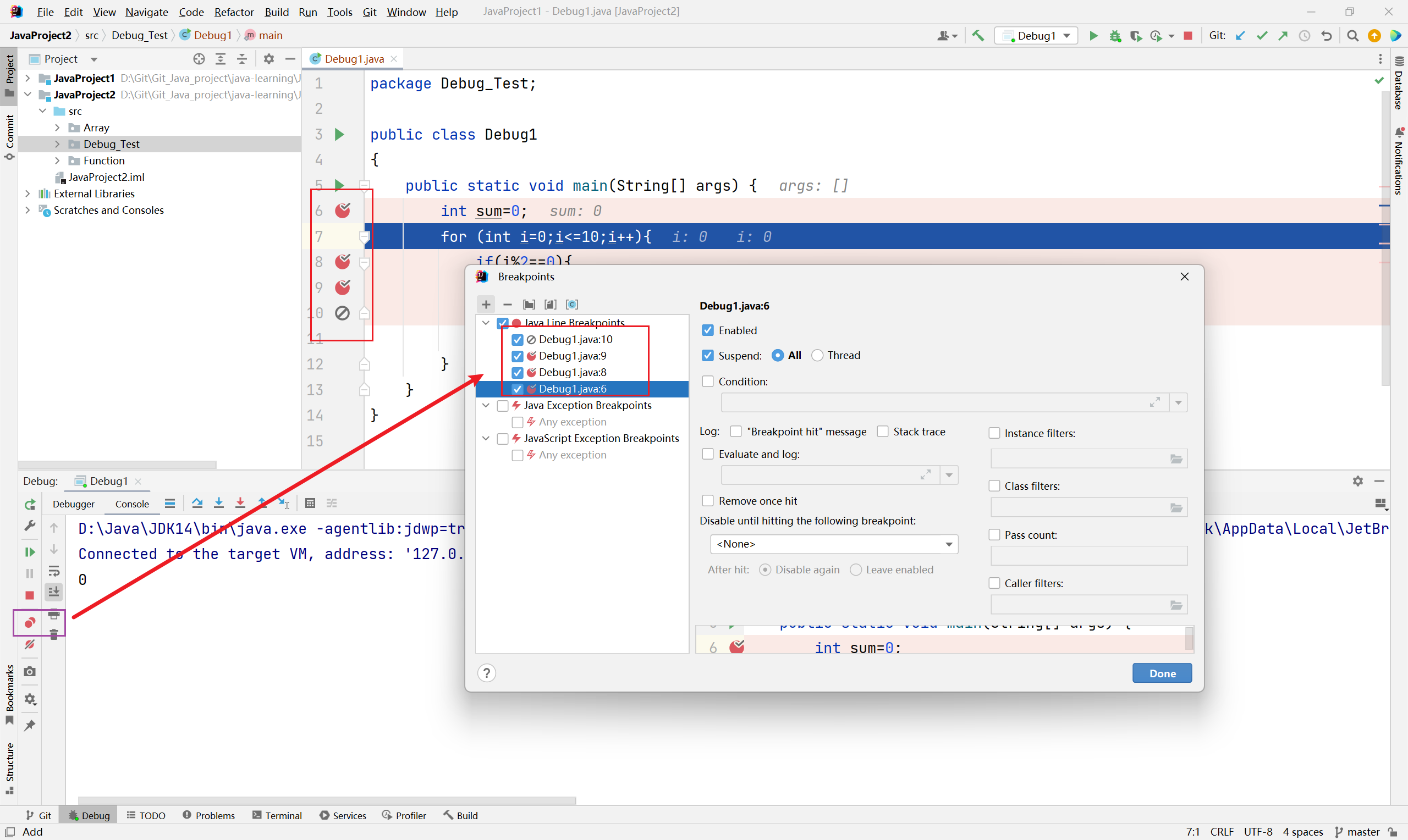Select the All suspend radio button
Screen dimensions: 1408x840
coord(778,355)
